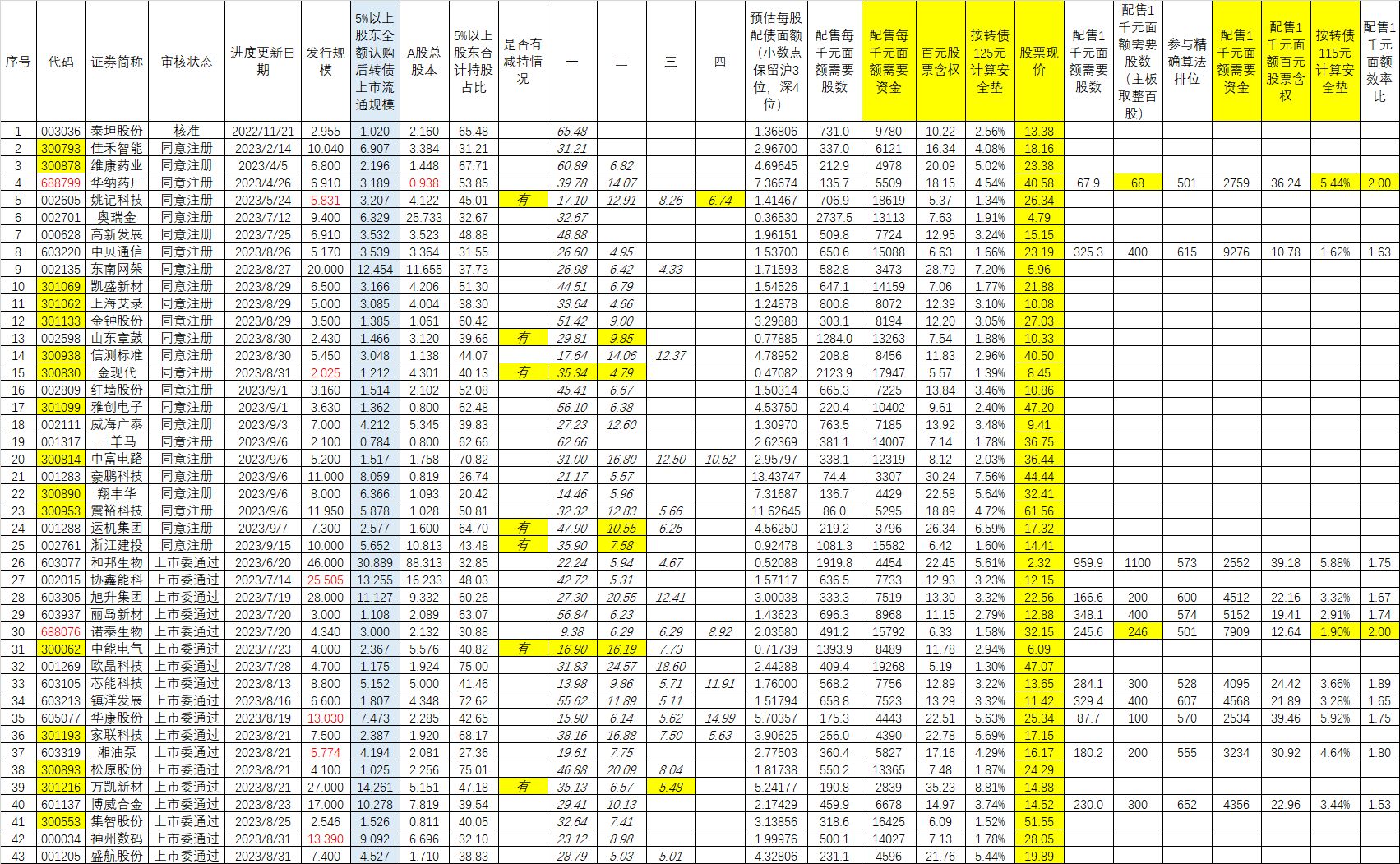Click stock price cell 61.56
The width and height of the screenshot is (1400, 864).
click(x=1039, y=511)
